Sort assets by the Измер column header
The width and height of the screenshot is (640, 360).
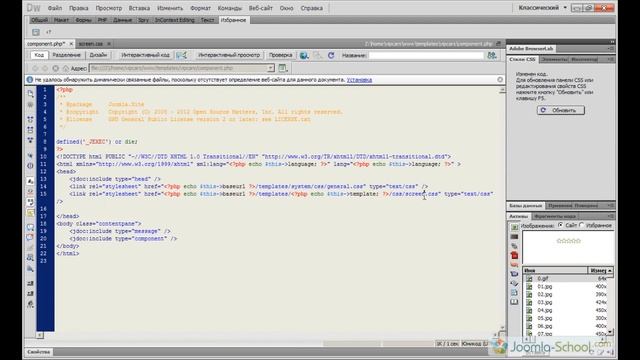coord(600,271)
